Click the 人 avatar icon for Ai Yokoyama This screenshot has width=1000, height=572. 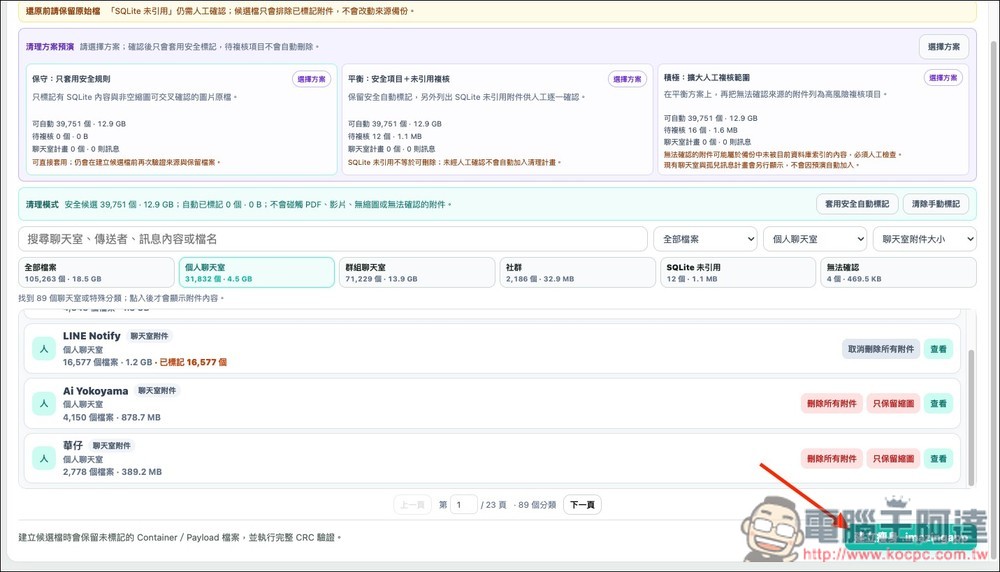44,404
